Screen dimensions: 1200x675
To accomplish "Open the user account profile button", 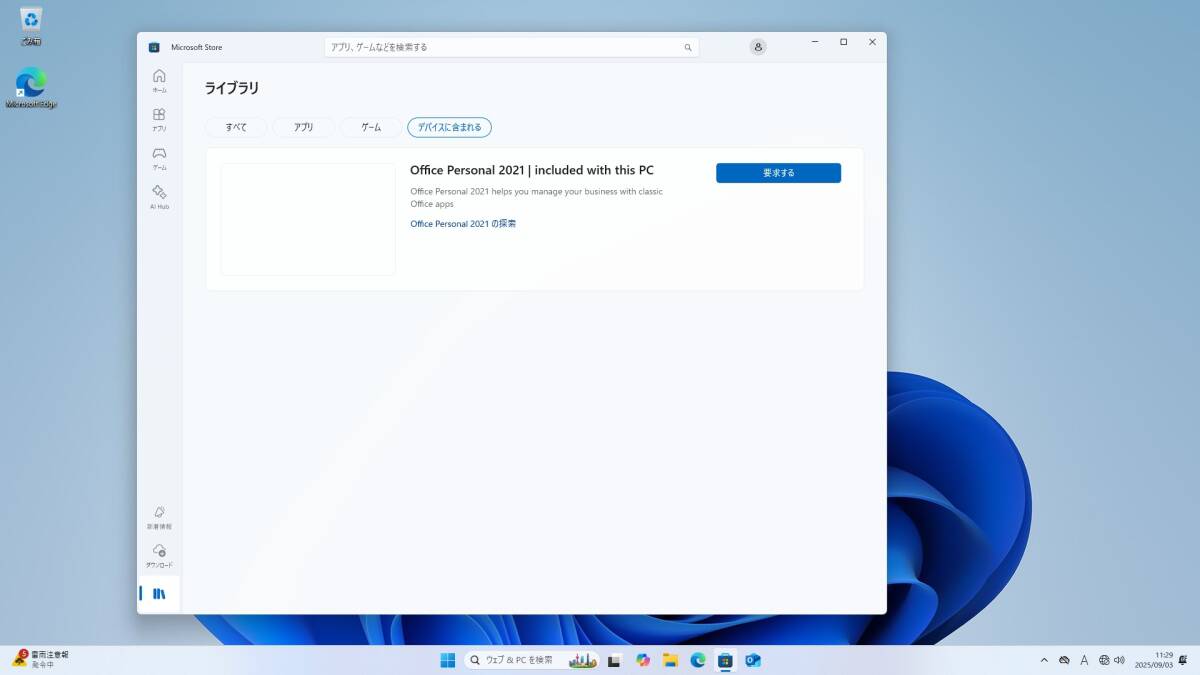I will pyautogui.click(x=758, y=47).
